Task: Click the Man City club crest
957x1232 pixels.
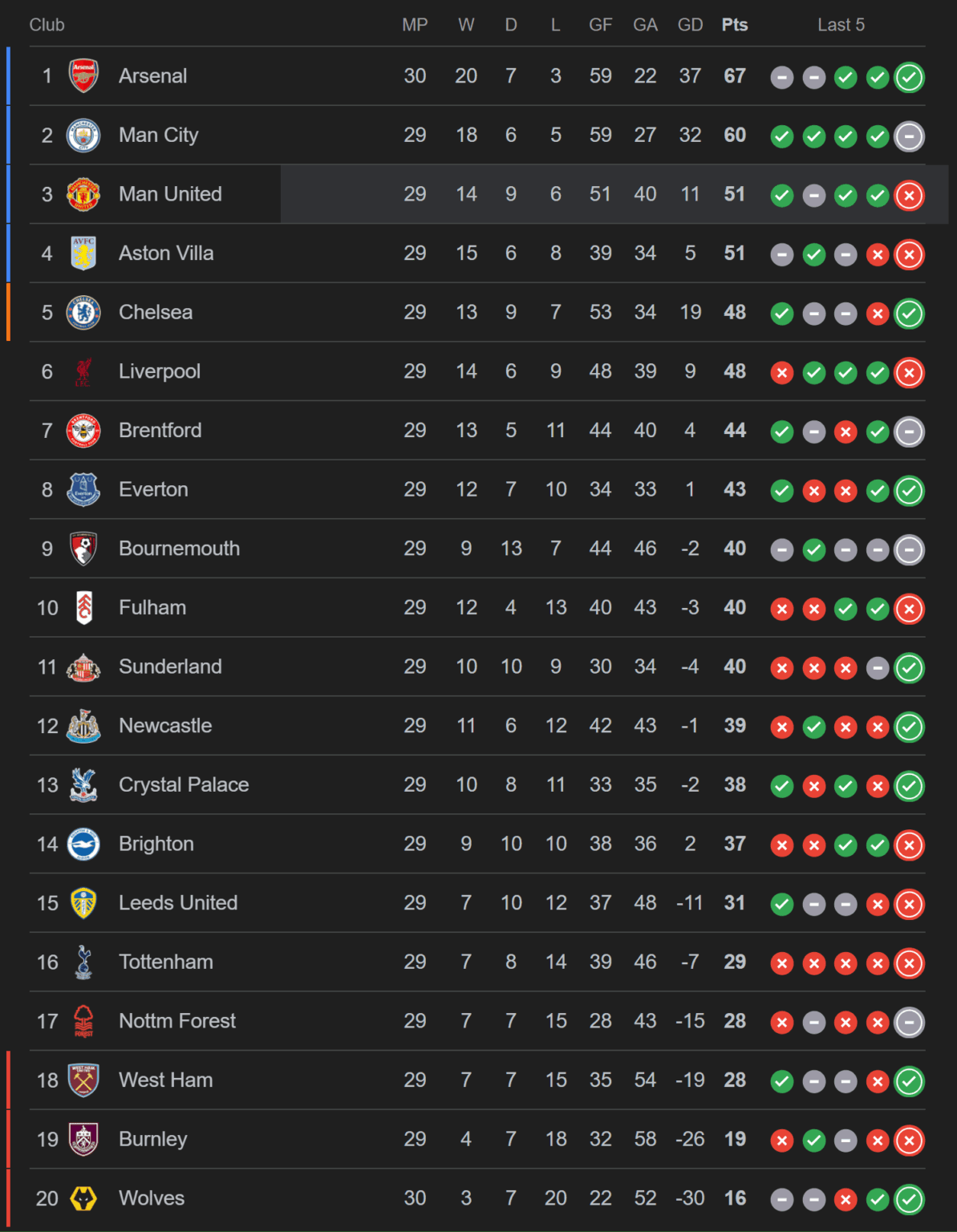Action: [84, 136]
